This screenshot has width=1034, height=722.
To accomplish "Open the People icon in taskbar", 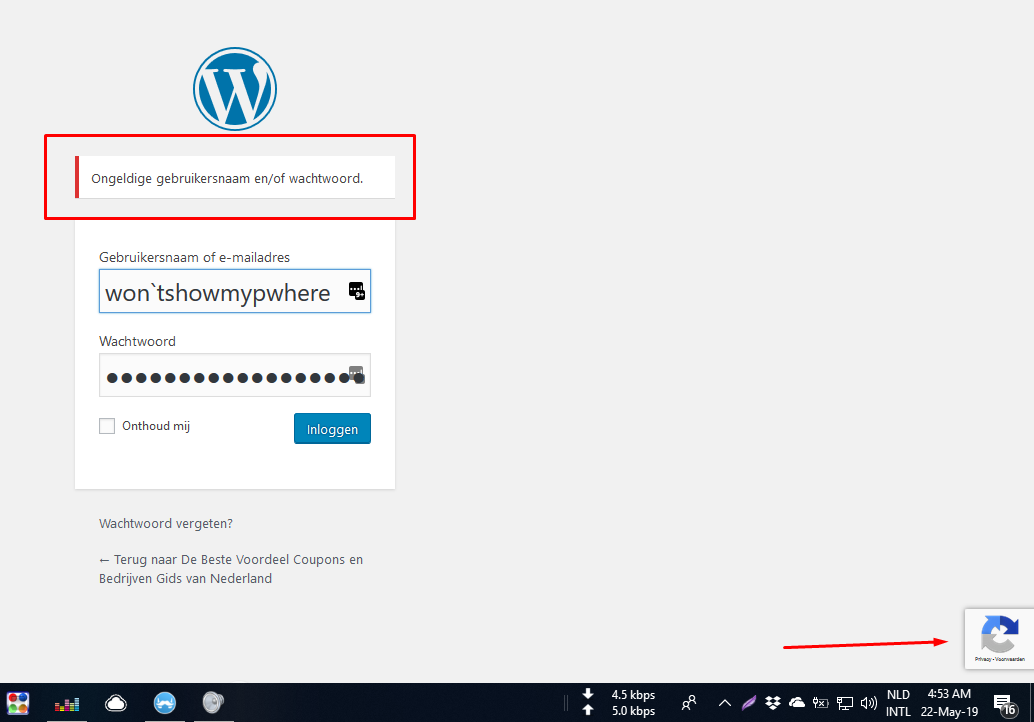I will pyautogui.click(x=688, y=703).
